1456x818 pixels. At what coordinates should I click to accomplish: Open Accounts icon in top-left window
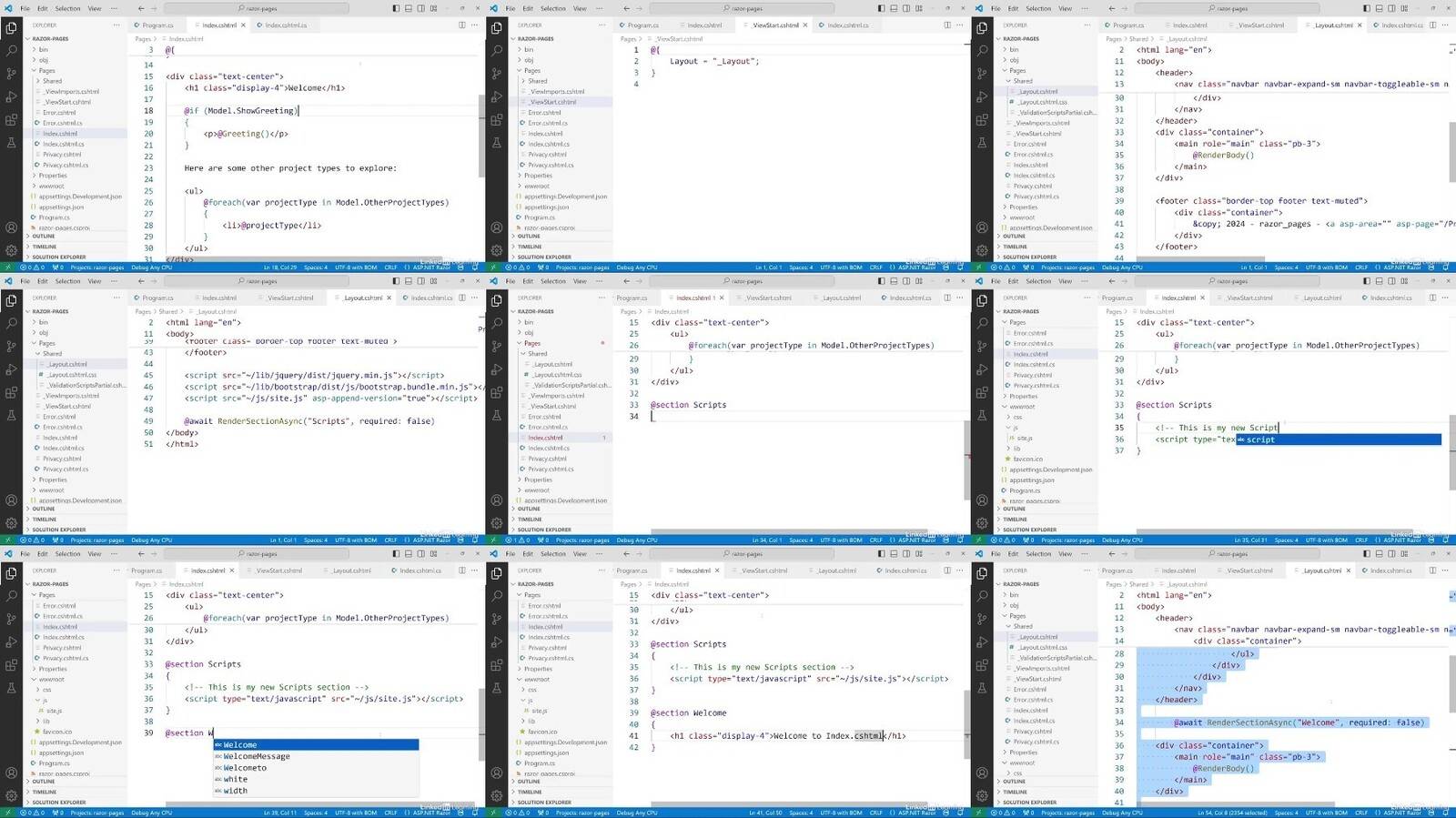pos(11,227)
